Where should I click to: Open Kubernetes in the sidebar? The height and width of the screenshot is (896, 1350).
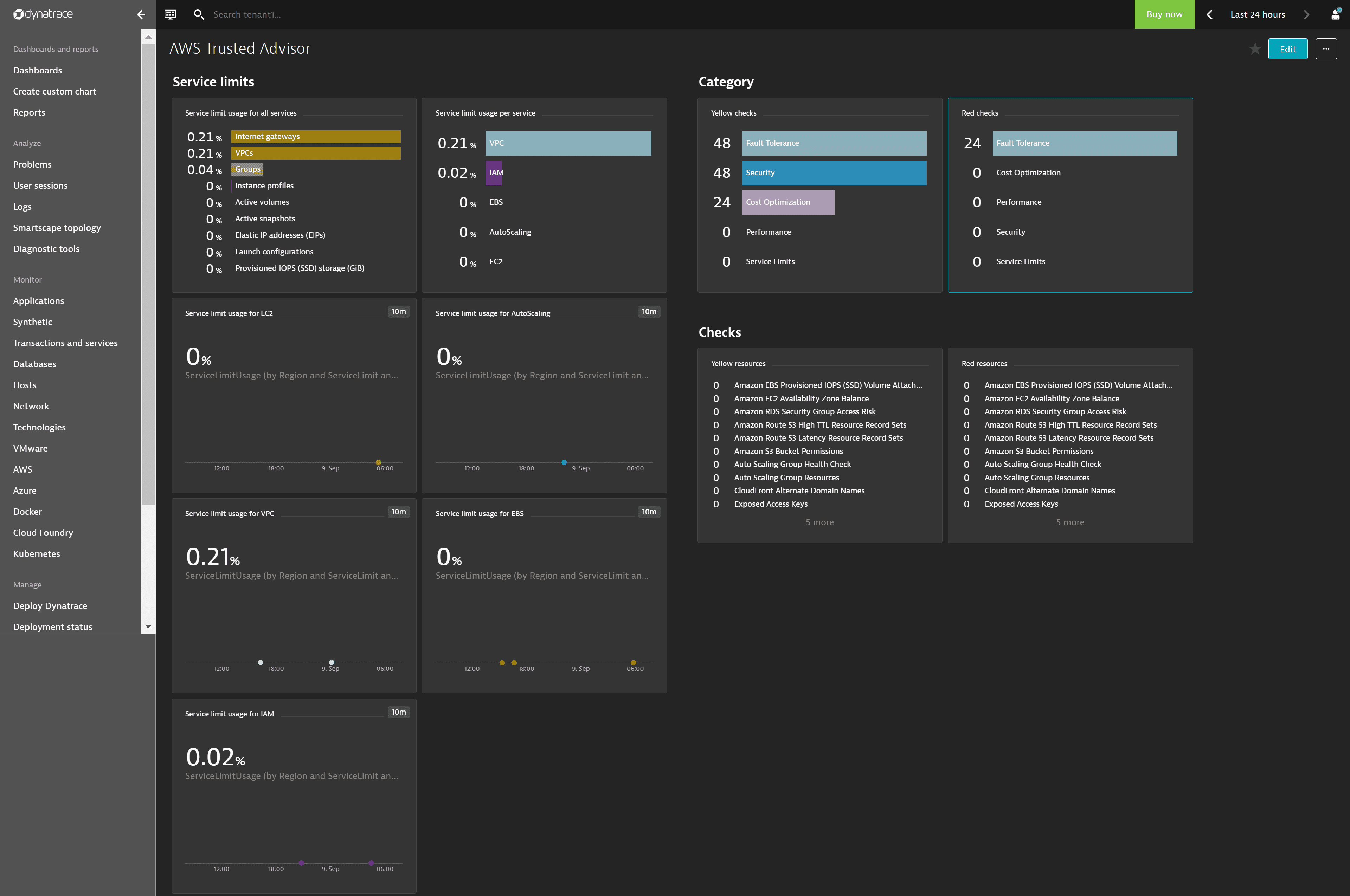click(x=37, y=554)
